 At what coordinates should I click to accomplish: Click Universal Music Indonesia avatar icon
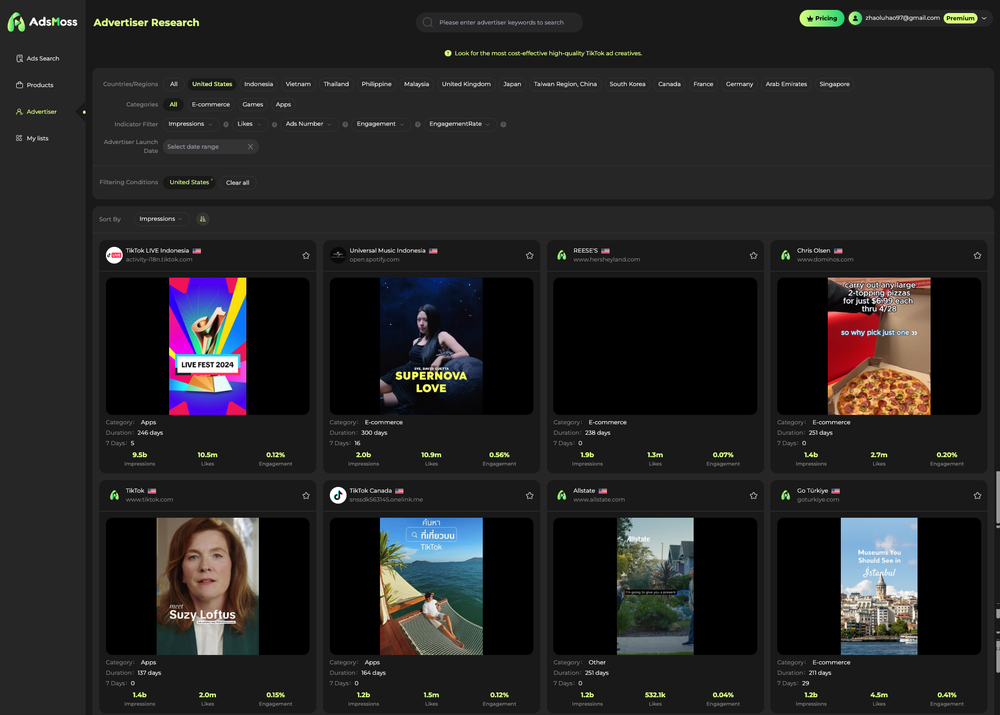click(x=338, y=255)
